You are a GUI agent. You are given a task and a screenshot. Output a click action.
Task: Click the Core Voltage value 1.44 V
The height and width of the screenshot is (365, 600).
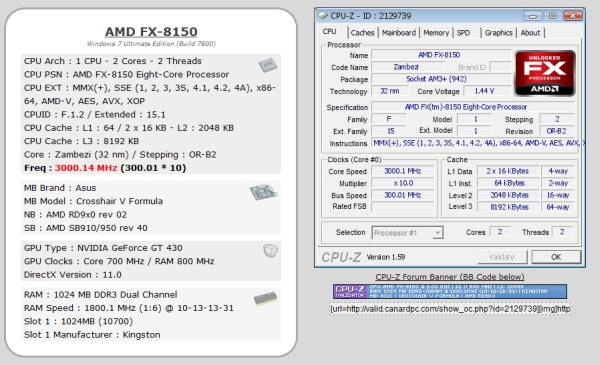click(x=486, y=91)
